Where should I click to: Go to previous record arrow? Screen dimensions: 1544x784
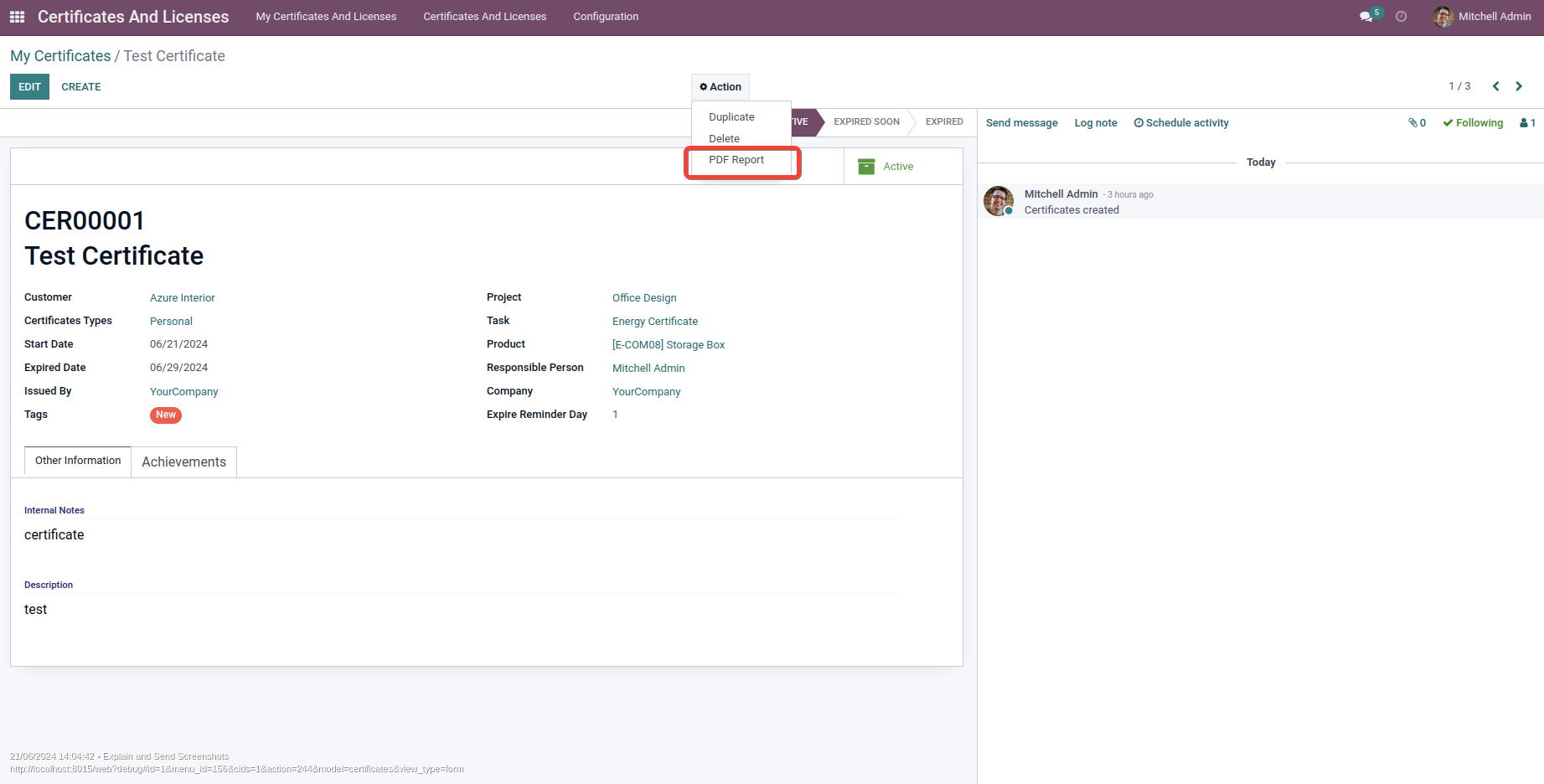coord(1495,86)
